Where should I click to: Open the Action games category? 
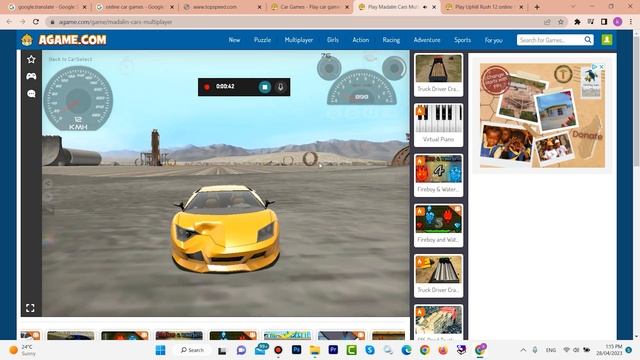pos(361,40)
